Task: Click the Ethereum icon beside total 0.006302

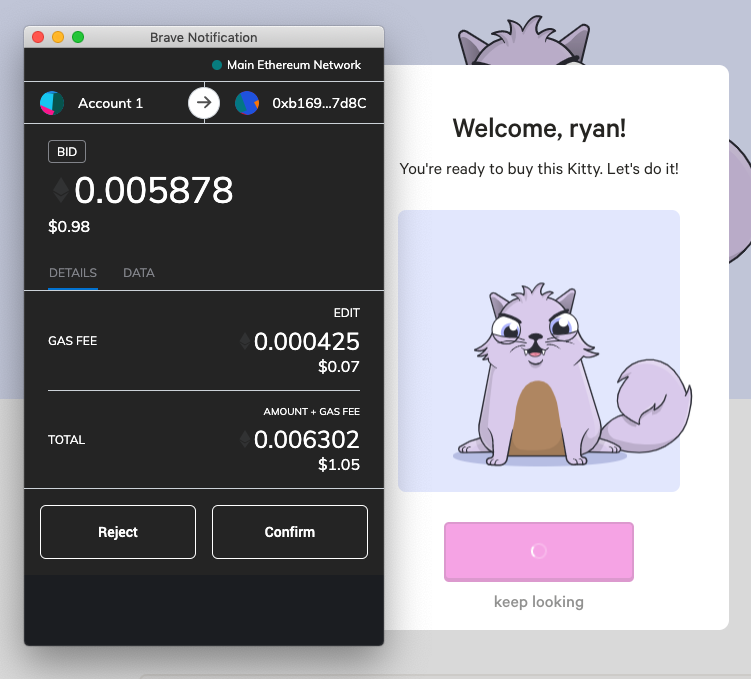Action: (245, 439)
